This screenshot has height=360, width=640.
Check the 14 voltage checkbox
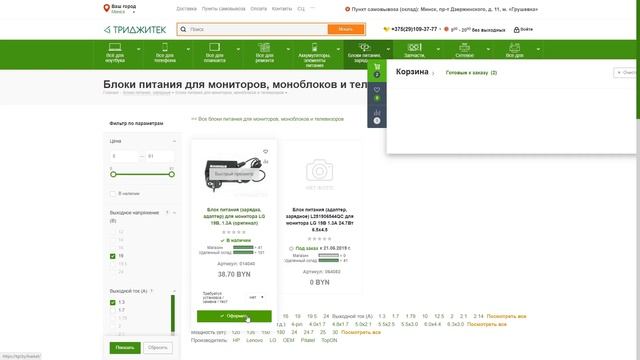coord(113,240)
